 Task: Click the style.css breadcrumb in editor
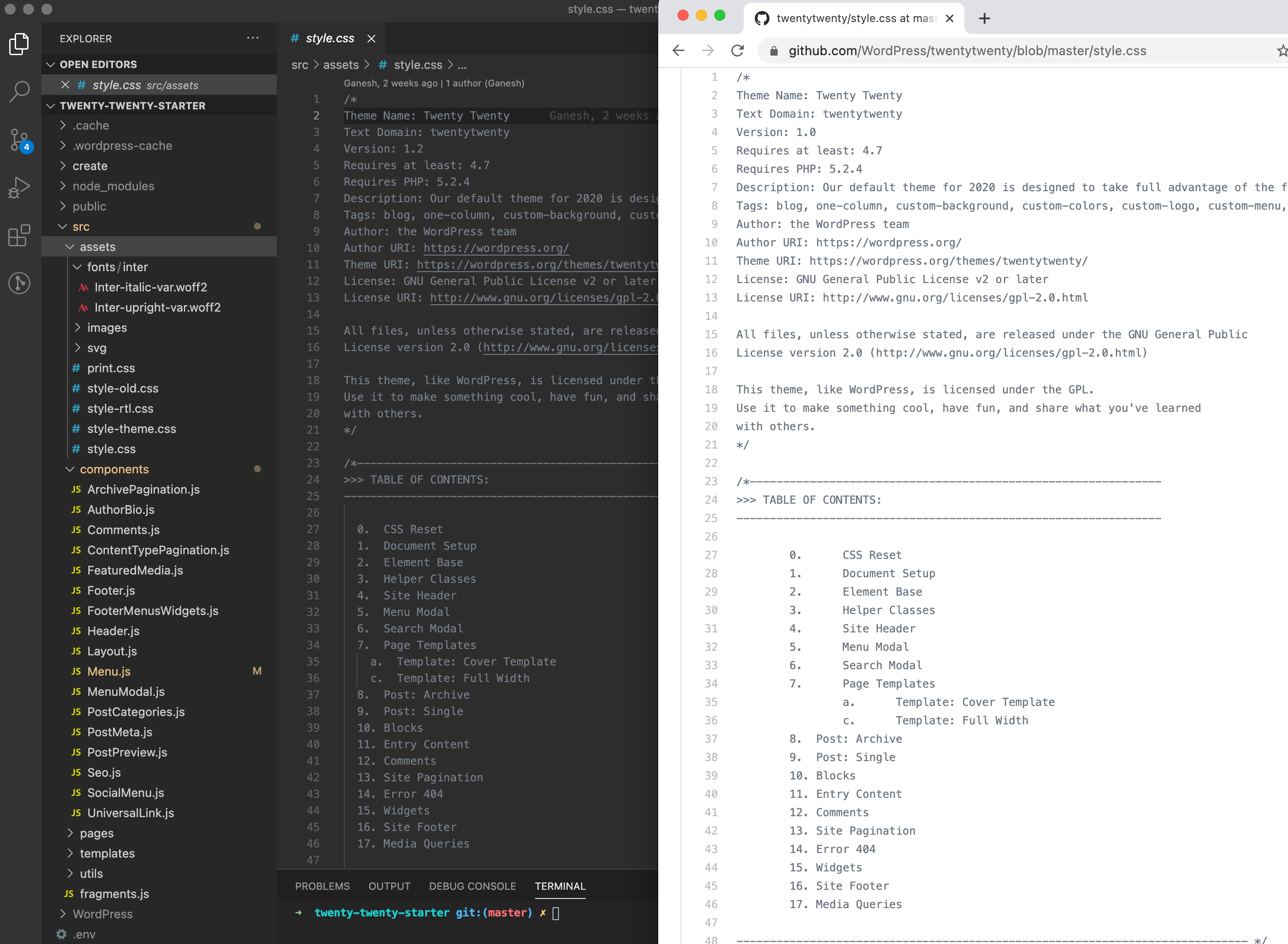coord(418,64)
